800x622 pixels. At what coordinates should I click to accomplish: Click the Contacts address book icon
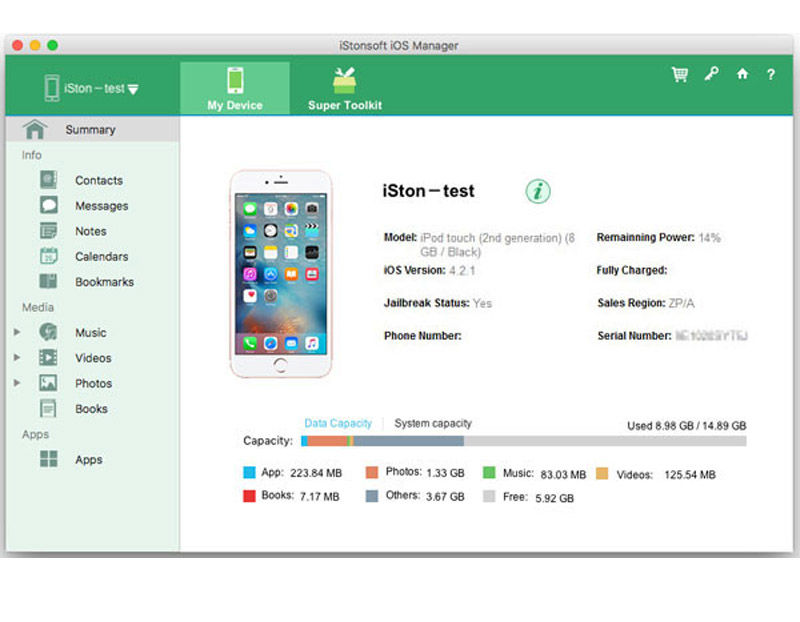point(48,180)
